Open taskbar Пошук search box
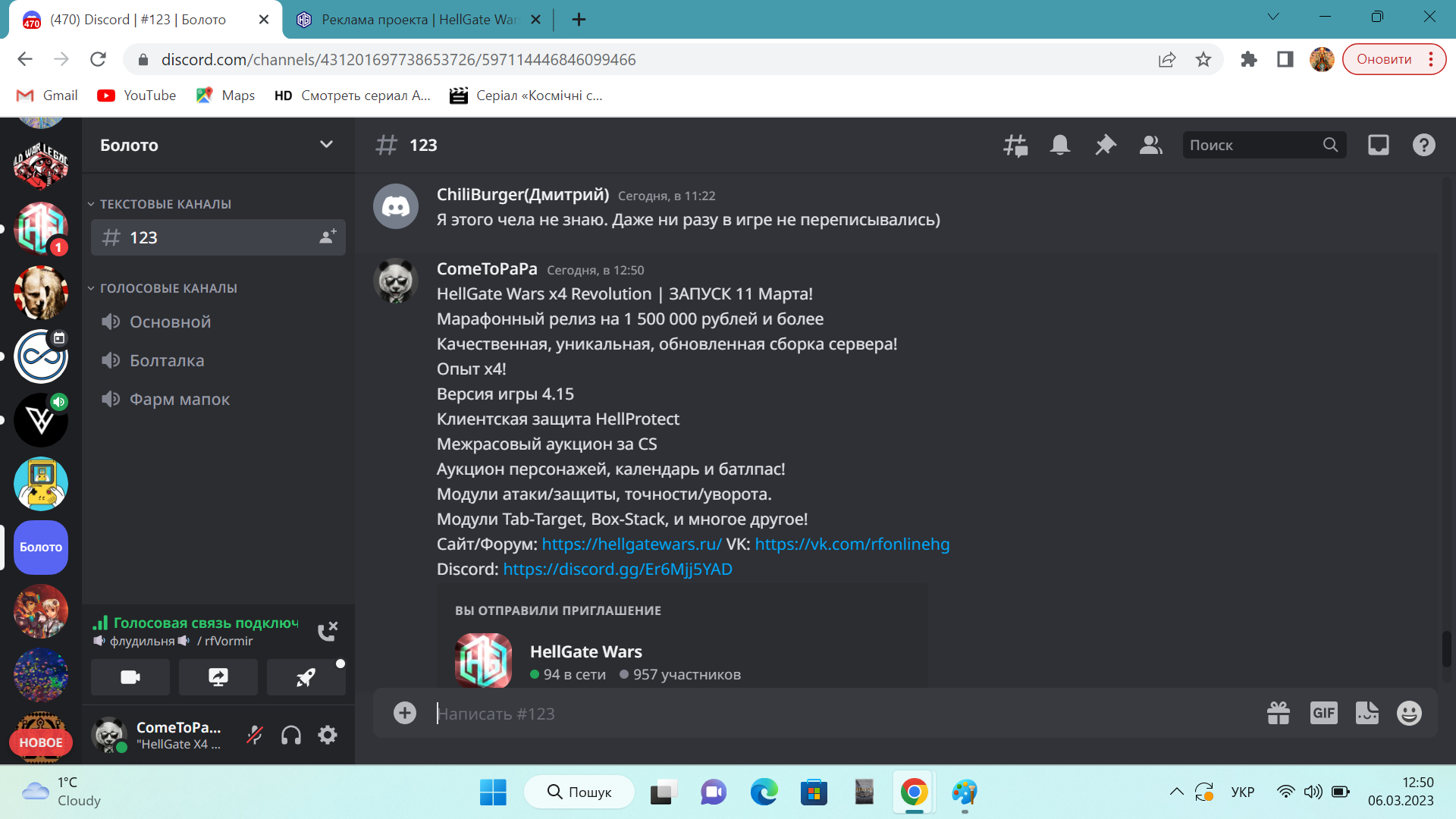The width and height of the screenshot is (1456, 819). (579, 792)
